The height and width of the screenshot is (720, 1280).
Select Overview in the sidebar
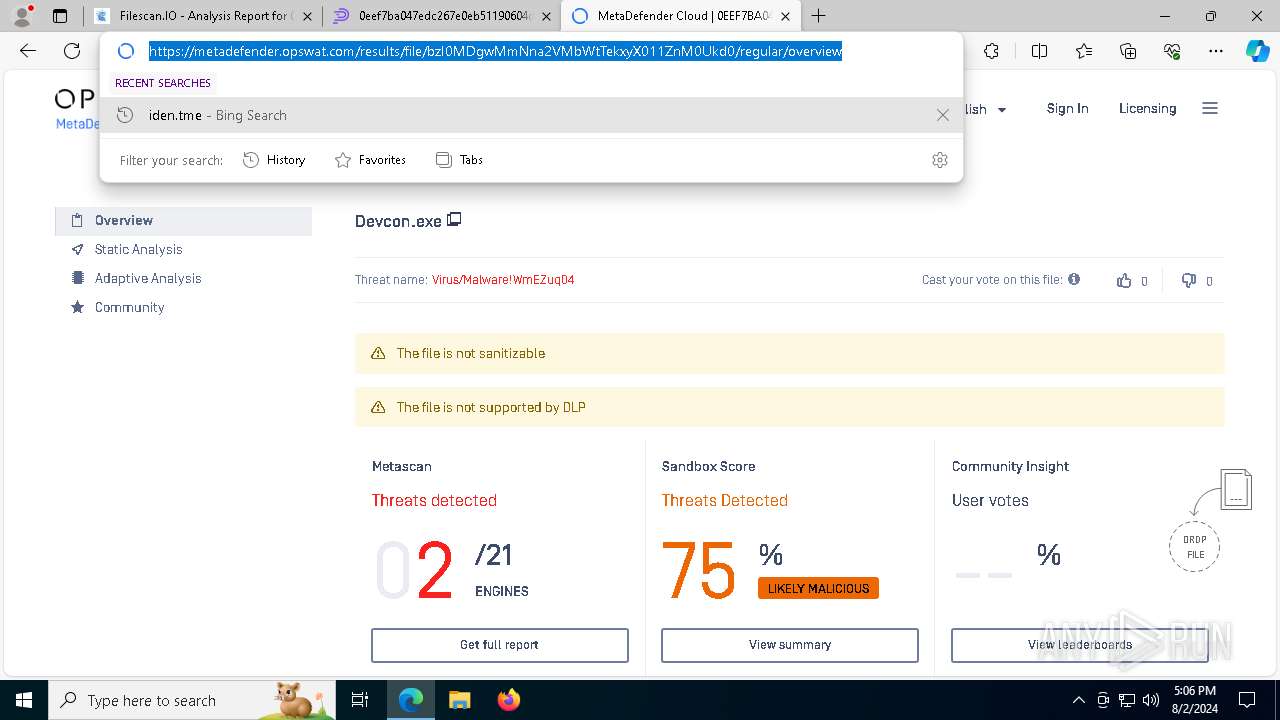point(183,221)
